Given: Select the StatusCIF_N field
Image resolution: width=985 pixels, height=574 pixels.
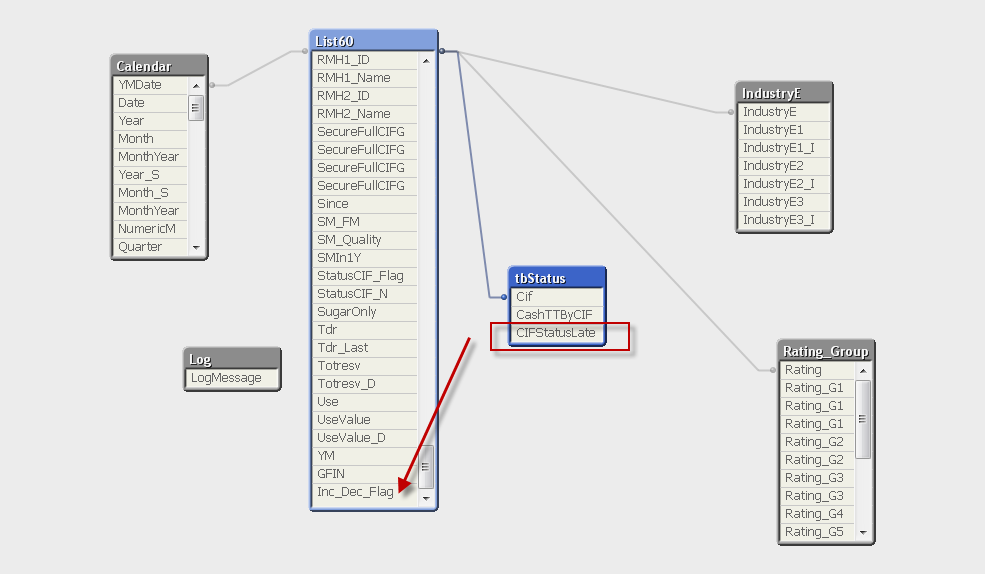Looking at the screenshot, I should pyautogui.click(x=365, y=294).
